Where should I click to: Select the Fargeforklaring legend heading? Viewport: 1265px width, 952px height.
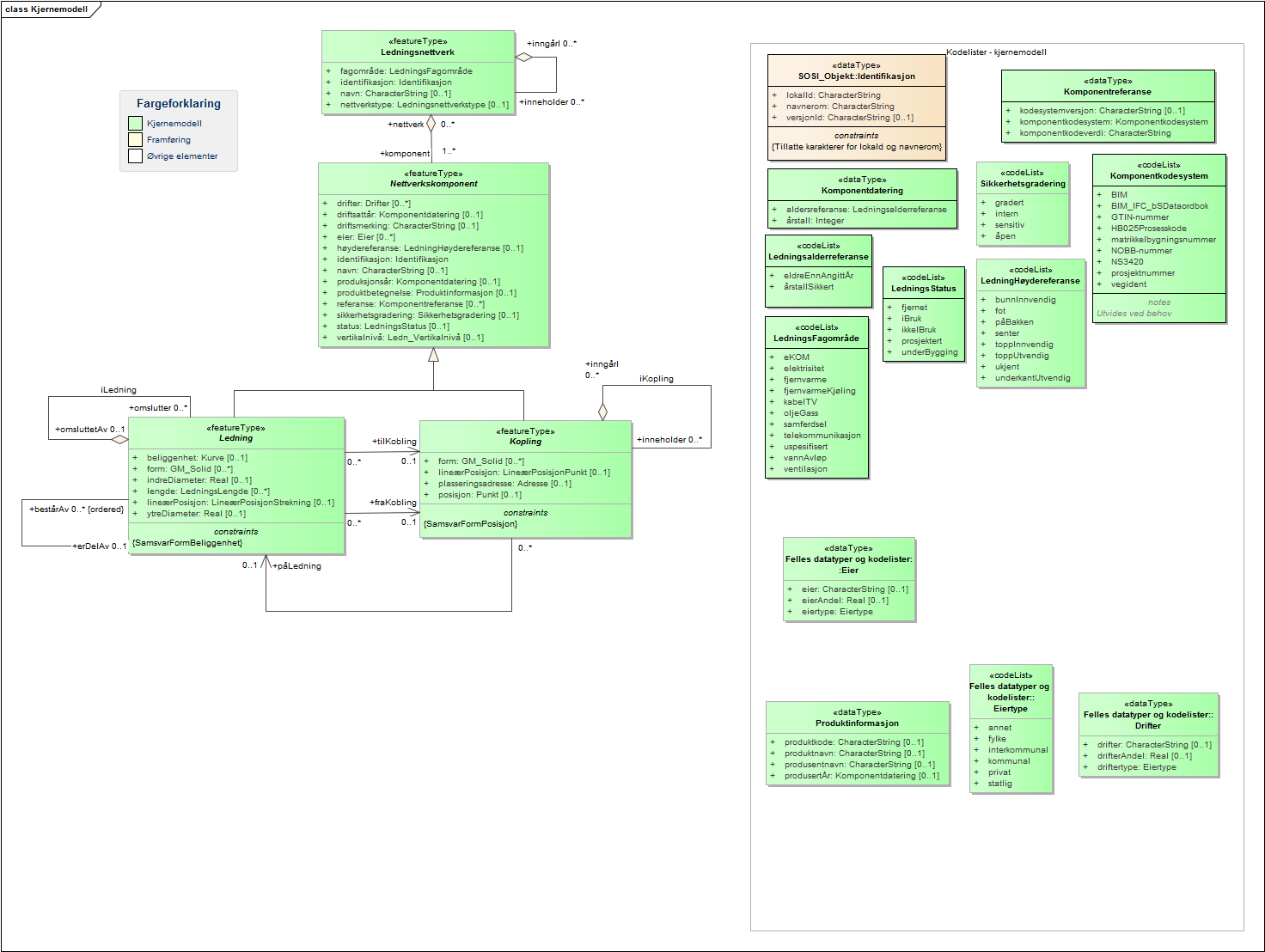click(179, 103)
